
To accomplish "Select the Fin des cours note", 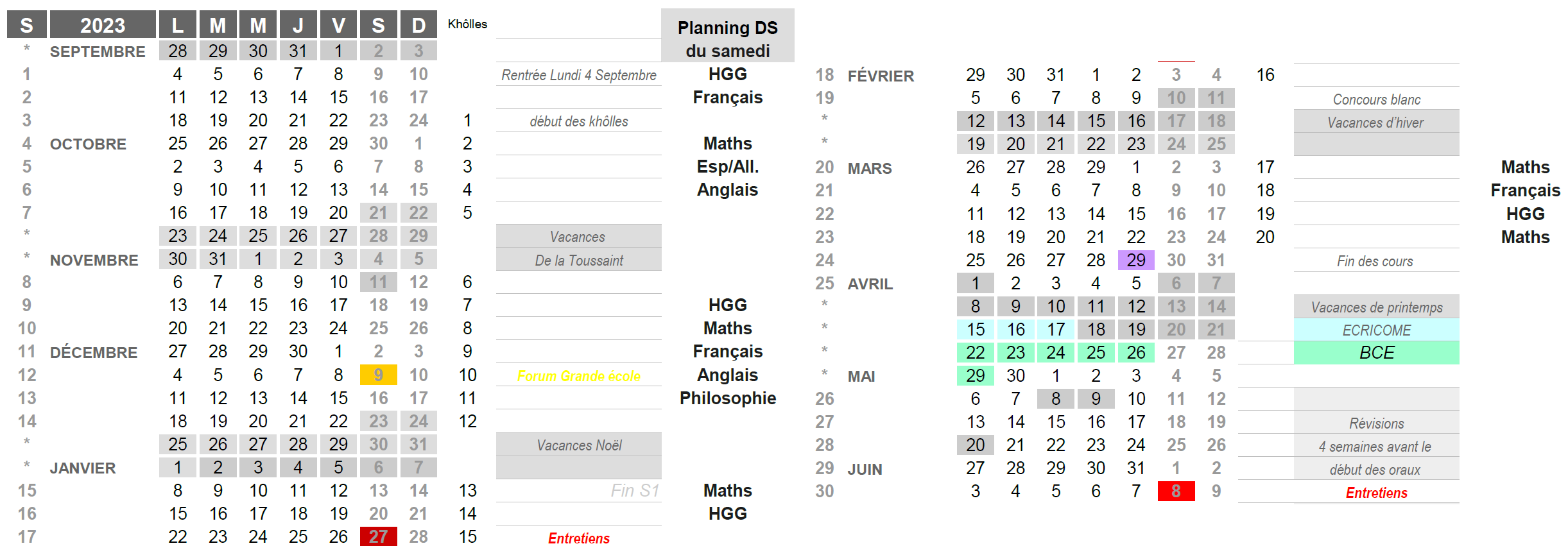I will click(1375, 261).
